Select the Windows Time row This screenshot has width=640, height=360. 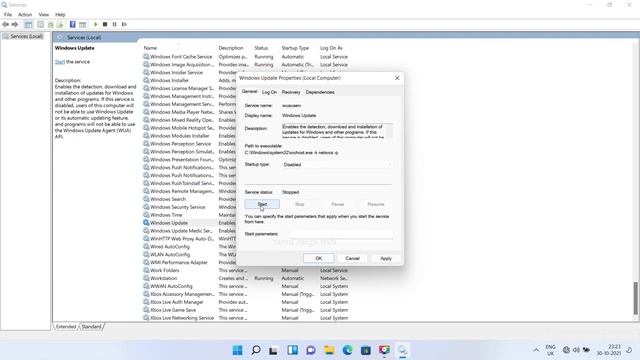[x=166, y=215]
